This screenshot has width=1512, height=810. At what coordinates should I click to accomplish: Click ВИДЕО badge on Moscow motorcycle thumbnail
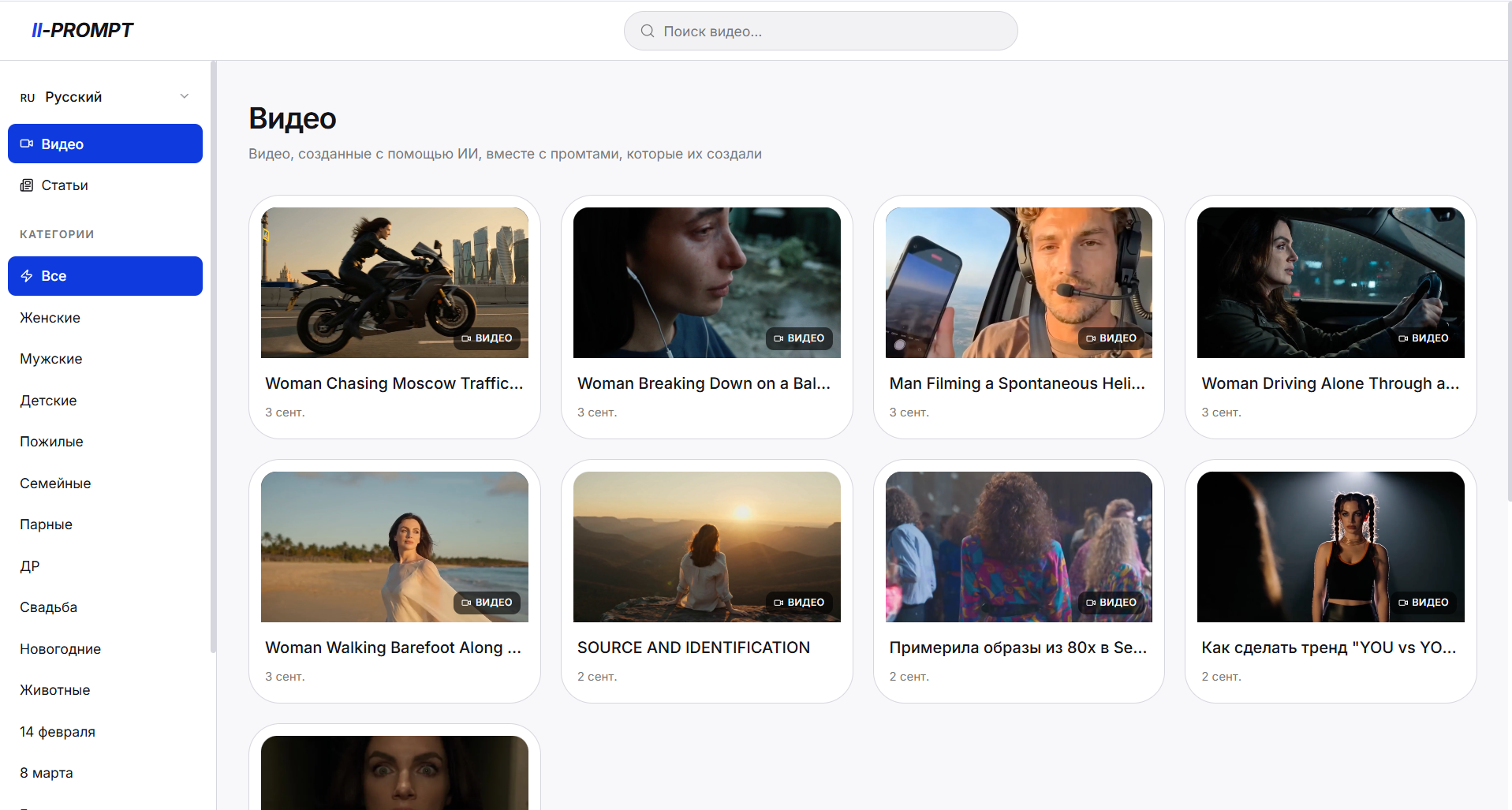(x=487, y=338)
